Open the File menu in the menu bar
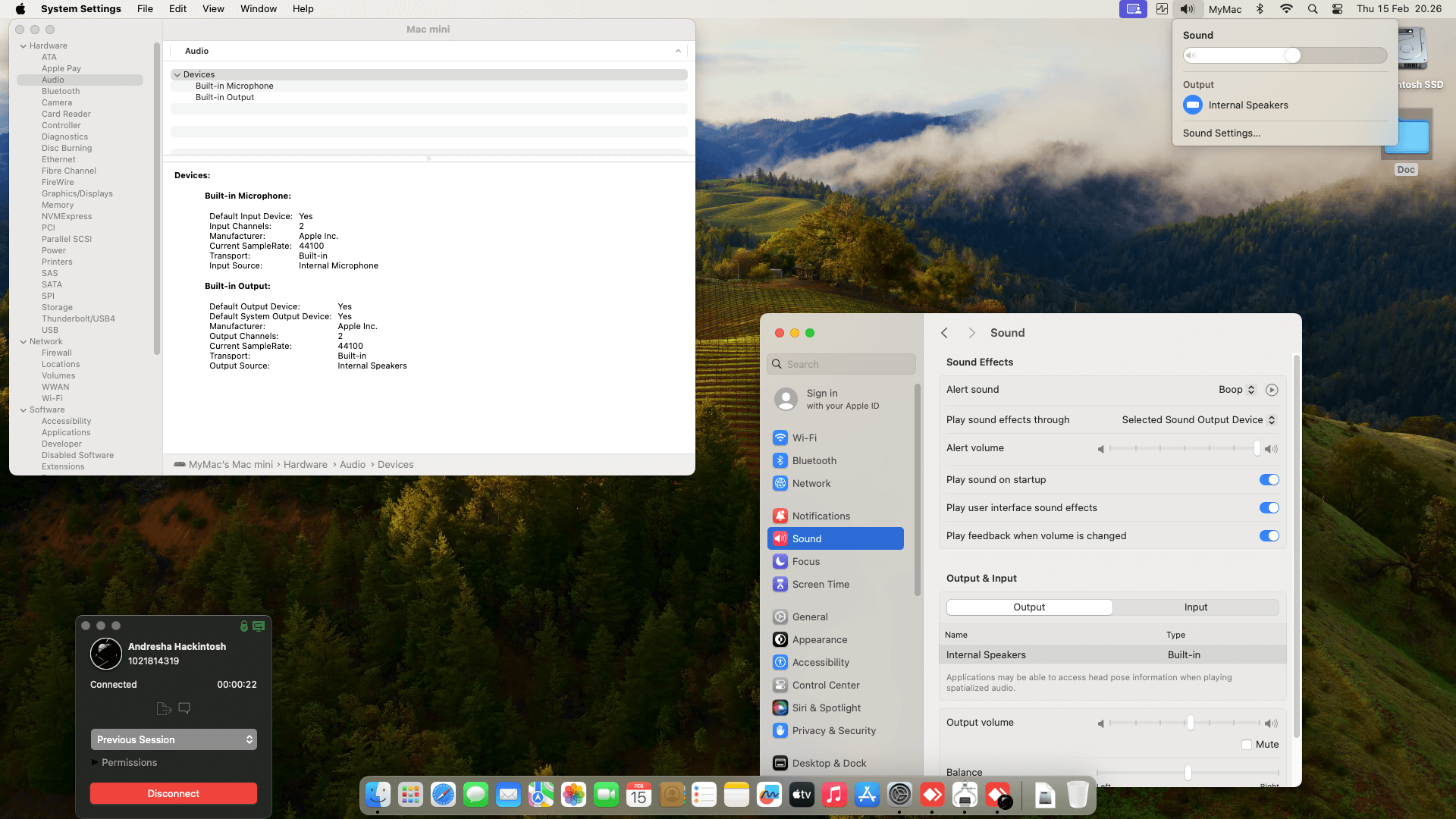The image size is (1456, 819). click(145, 9)
